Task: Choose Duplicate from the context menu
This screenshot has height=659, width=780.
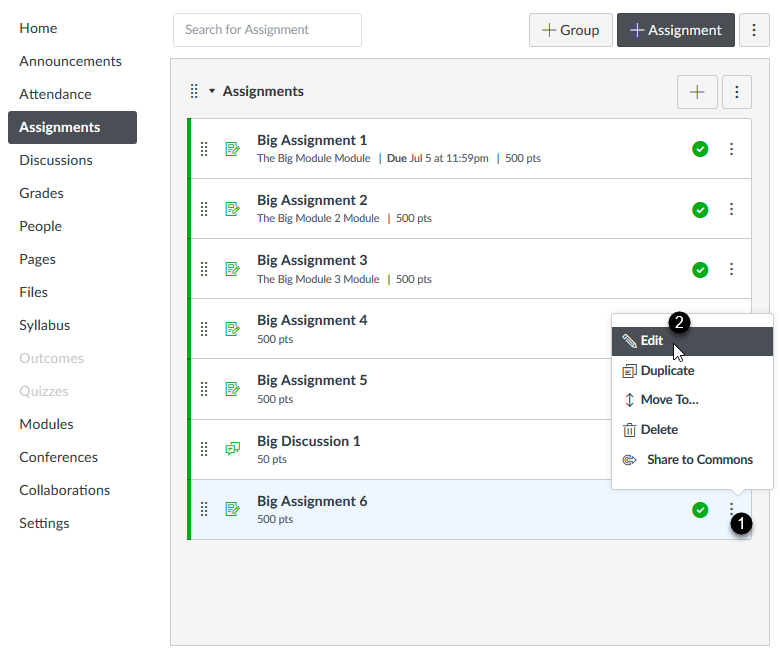Action: click(667, 370)
